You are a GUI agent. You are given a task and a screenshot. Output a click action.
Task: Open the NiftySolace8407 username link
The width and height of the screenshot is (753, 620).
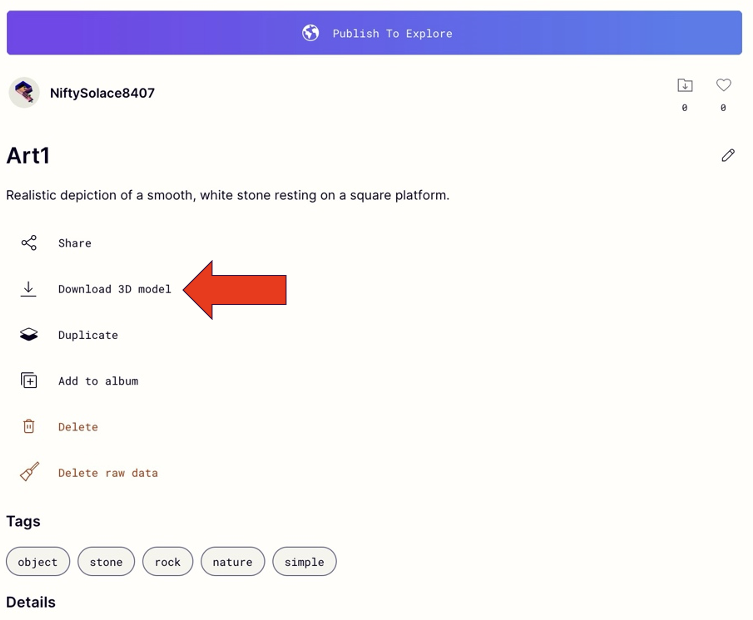point(102,93)
